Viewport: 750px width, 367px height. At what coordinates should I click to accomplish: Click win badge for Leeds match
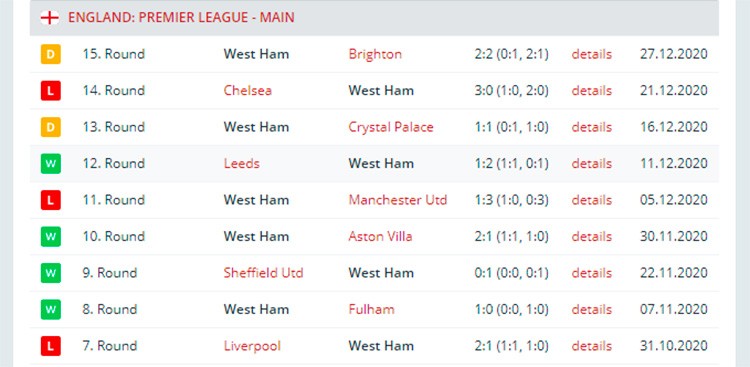[51, 164]
